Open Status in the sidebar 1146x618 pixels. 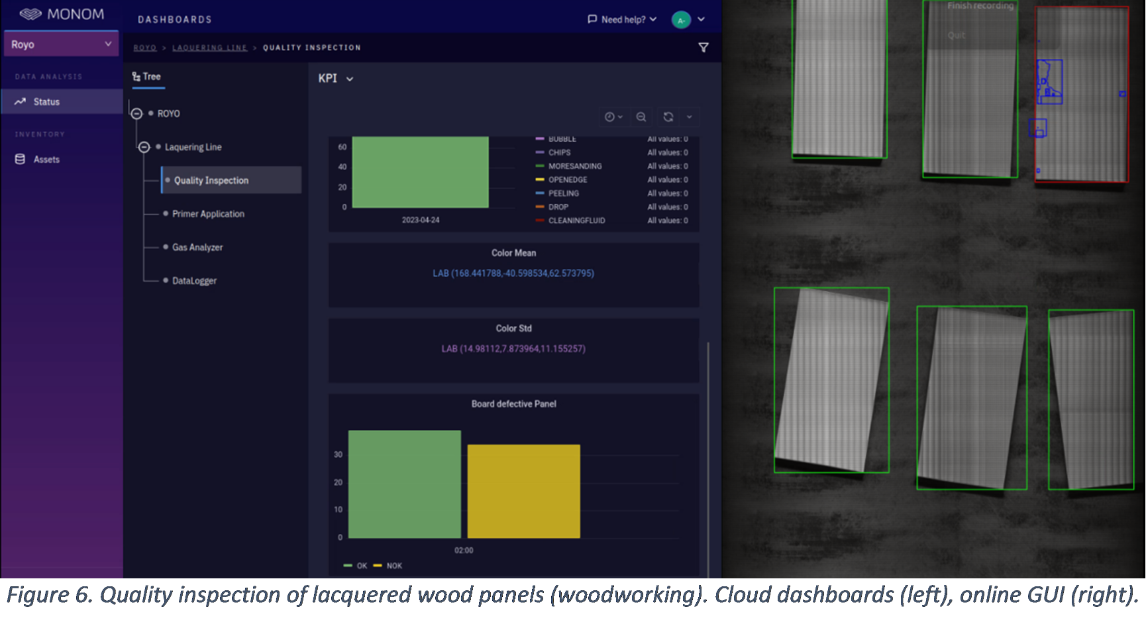46,102
